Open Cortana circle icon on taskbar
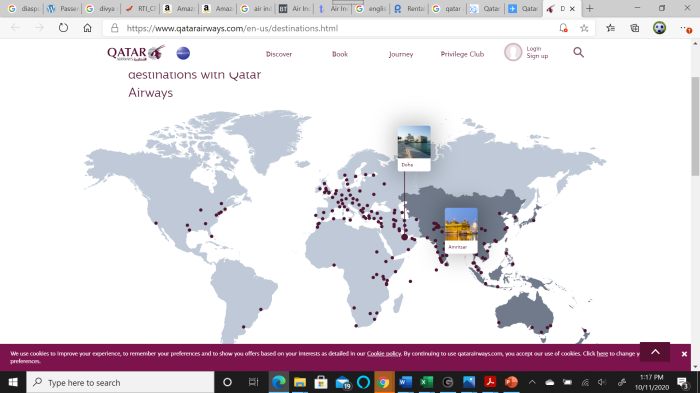700x393 pixels. tap(227, 382)
